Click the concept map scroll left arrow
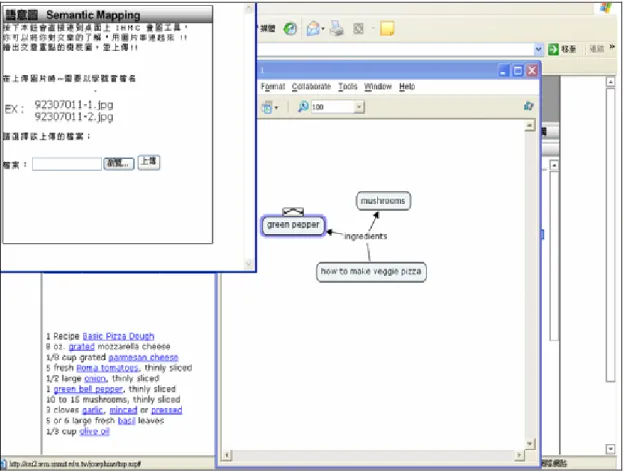Viewport: 625px width, 471px height. pos(226,455)
